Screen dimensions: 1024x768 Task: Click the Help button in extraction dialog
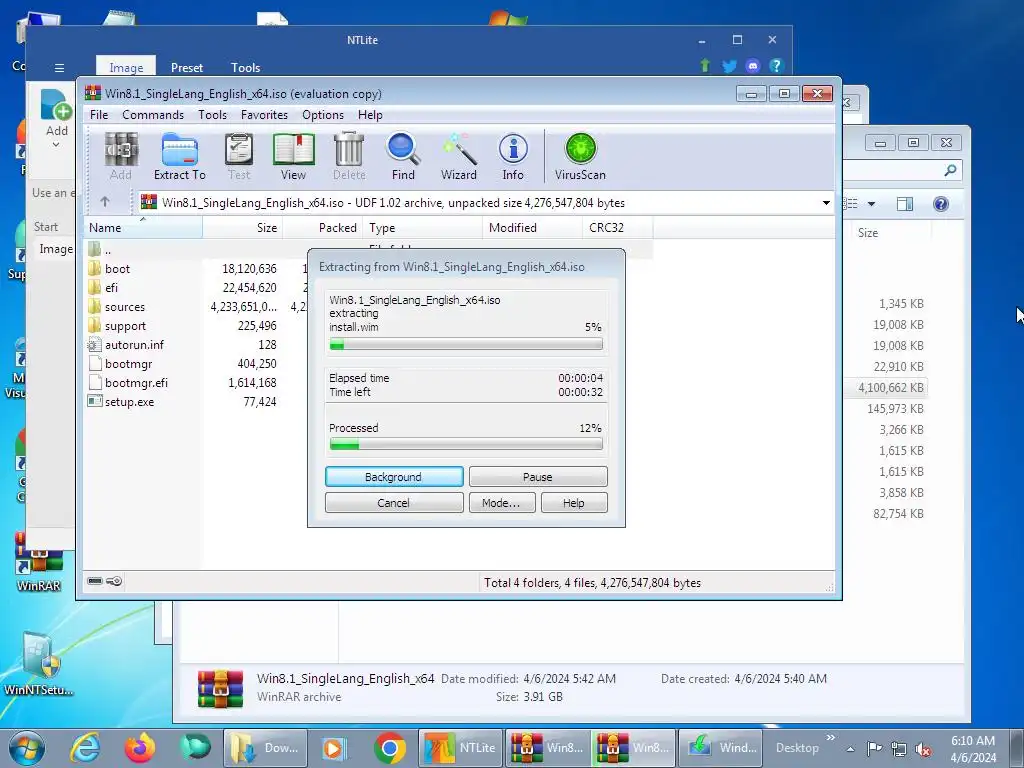[574, 503]
